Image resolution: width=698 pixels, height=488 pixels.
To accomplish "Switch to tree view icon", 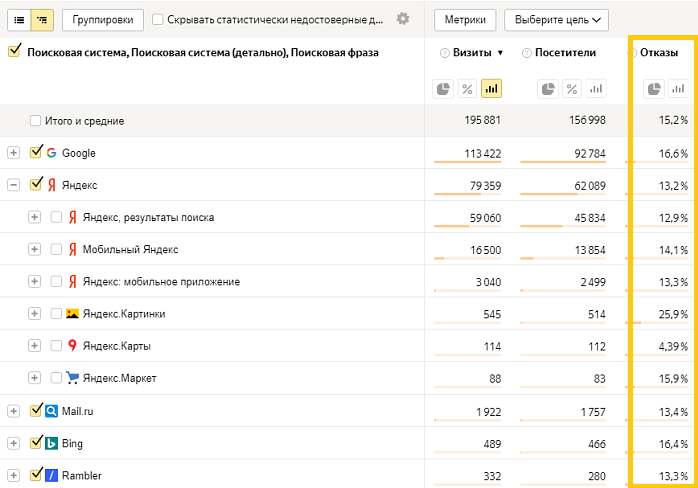I will [x=42, y=20].
